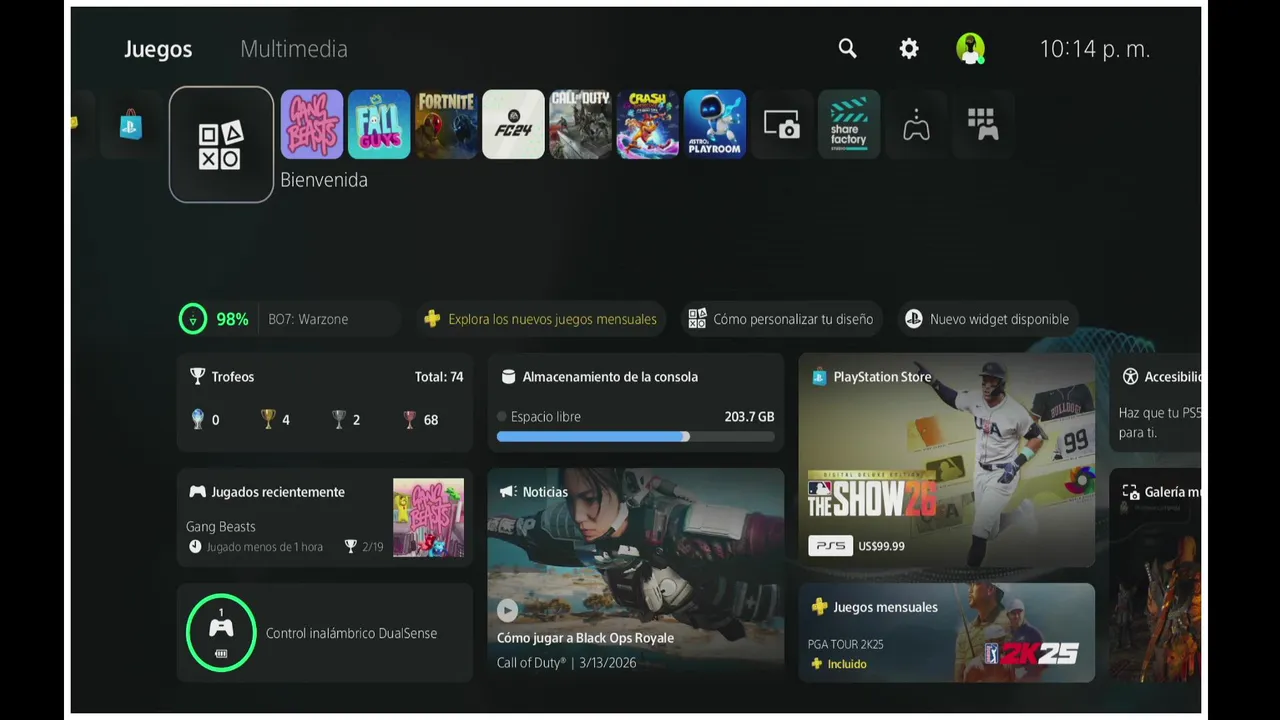Open Control inalámbrico DualSense widget
The height and width of the screenshot is (720, 1280).
[x=325, y=633]
